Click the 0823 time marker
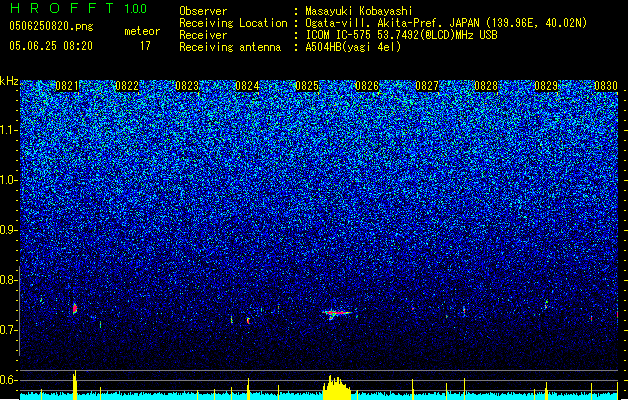The width and height of the screenshot is (629, 400). point(187,86)
